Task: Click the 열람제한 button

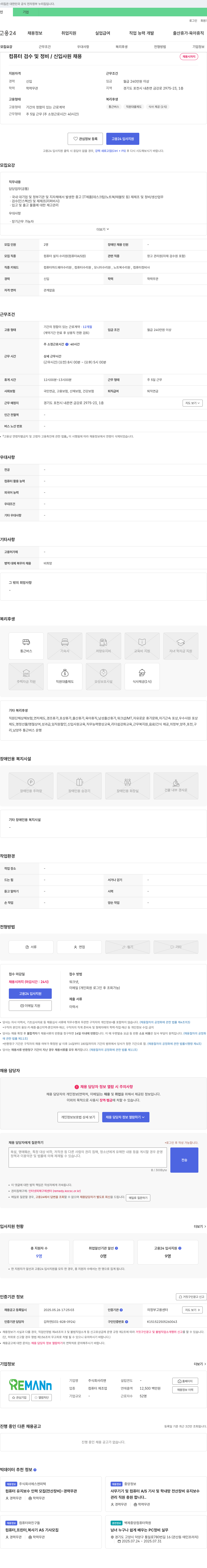Action: pyautogui.click(x=42, y=1398)
